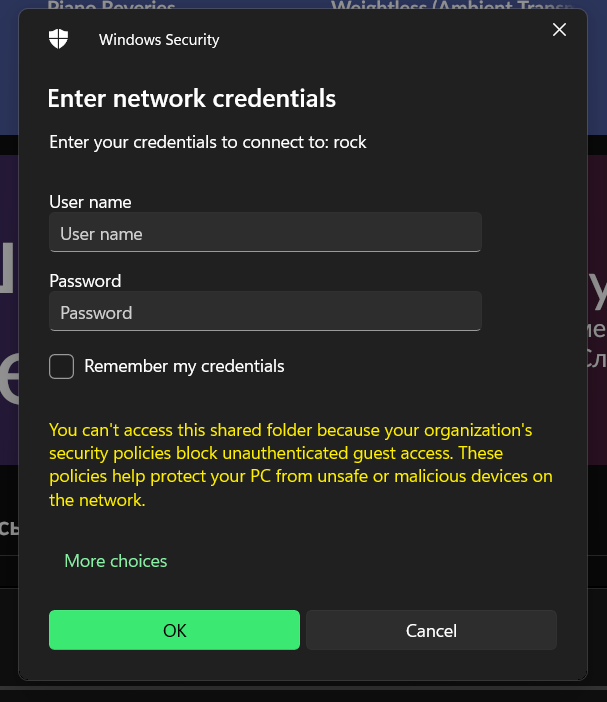This screenshot has width=607, height=702.
Task: Click the User name label above the field
Action: point(90,202)
